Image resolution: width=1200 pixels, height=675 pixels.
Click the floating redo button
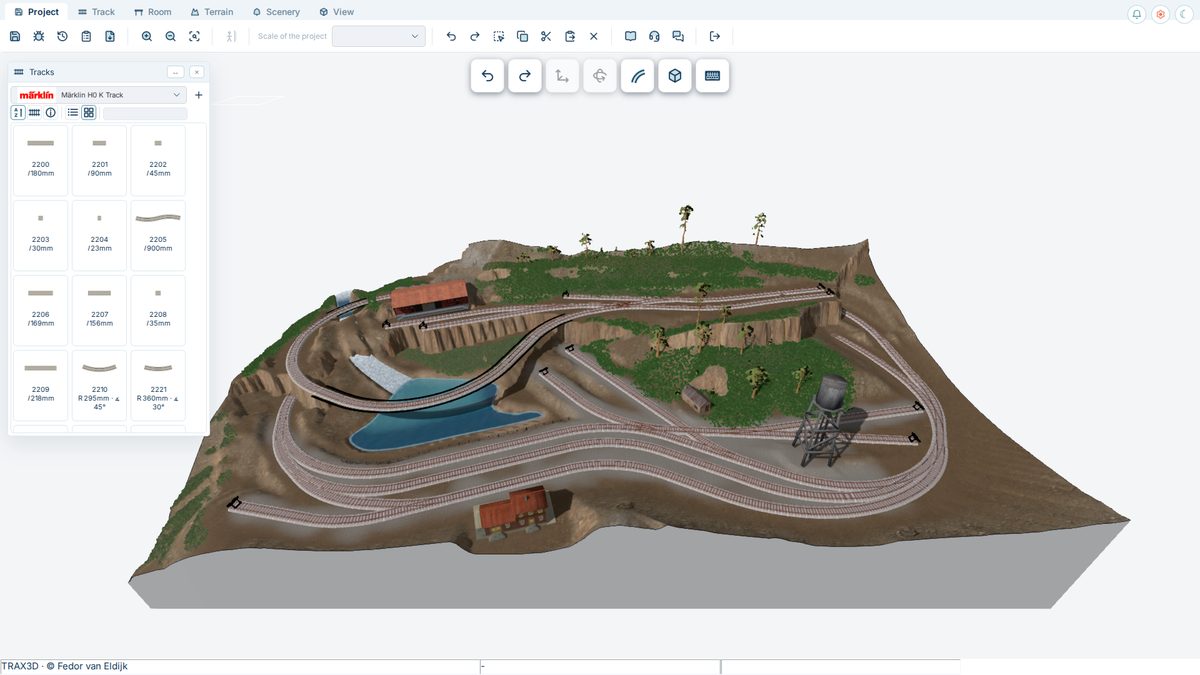525,76
